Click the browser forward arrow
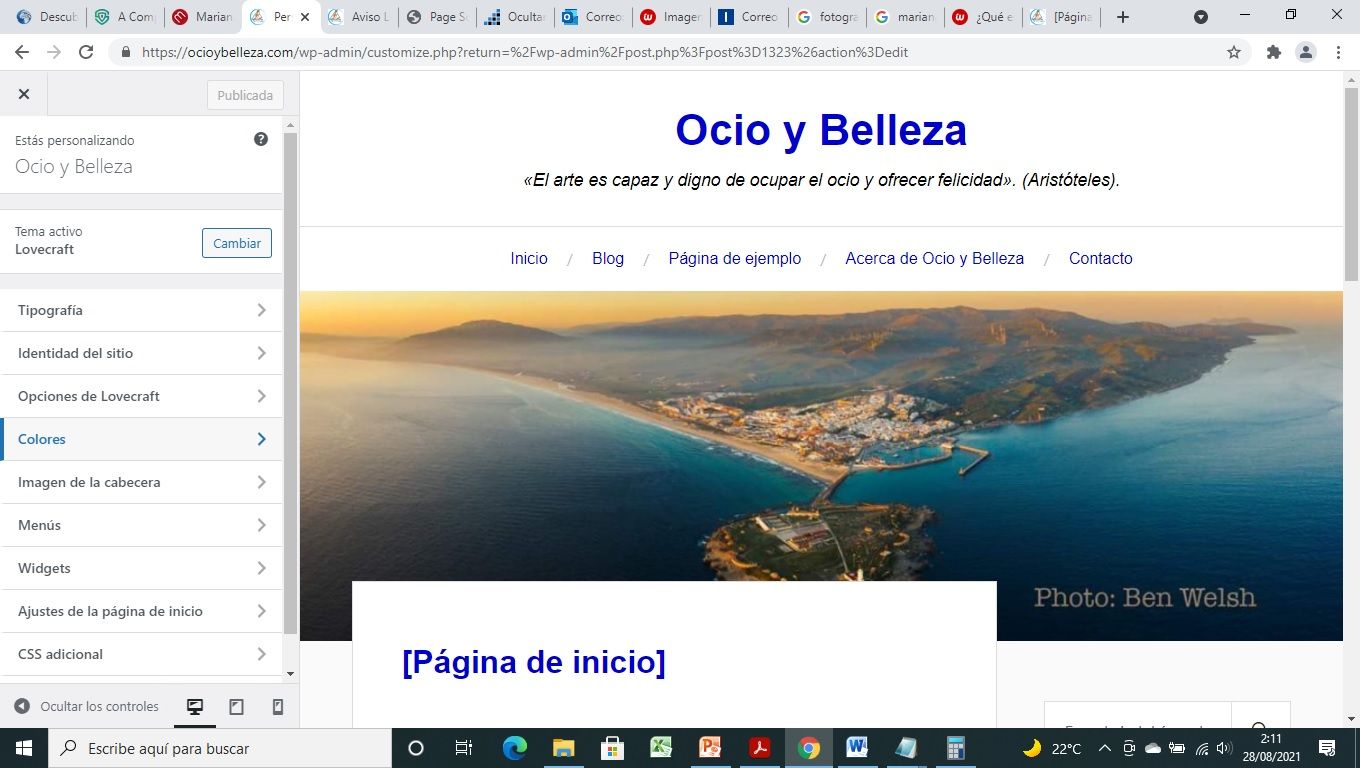This screenshot has width=1360, height=768. coord(54,52)
